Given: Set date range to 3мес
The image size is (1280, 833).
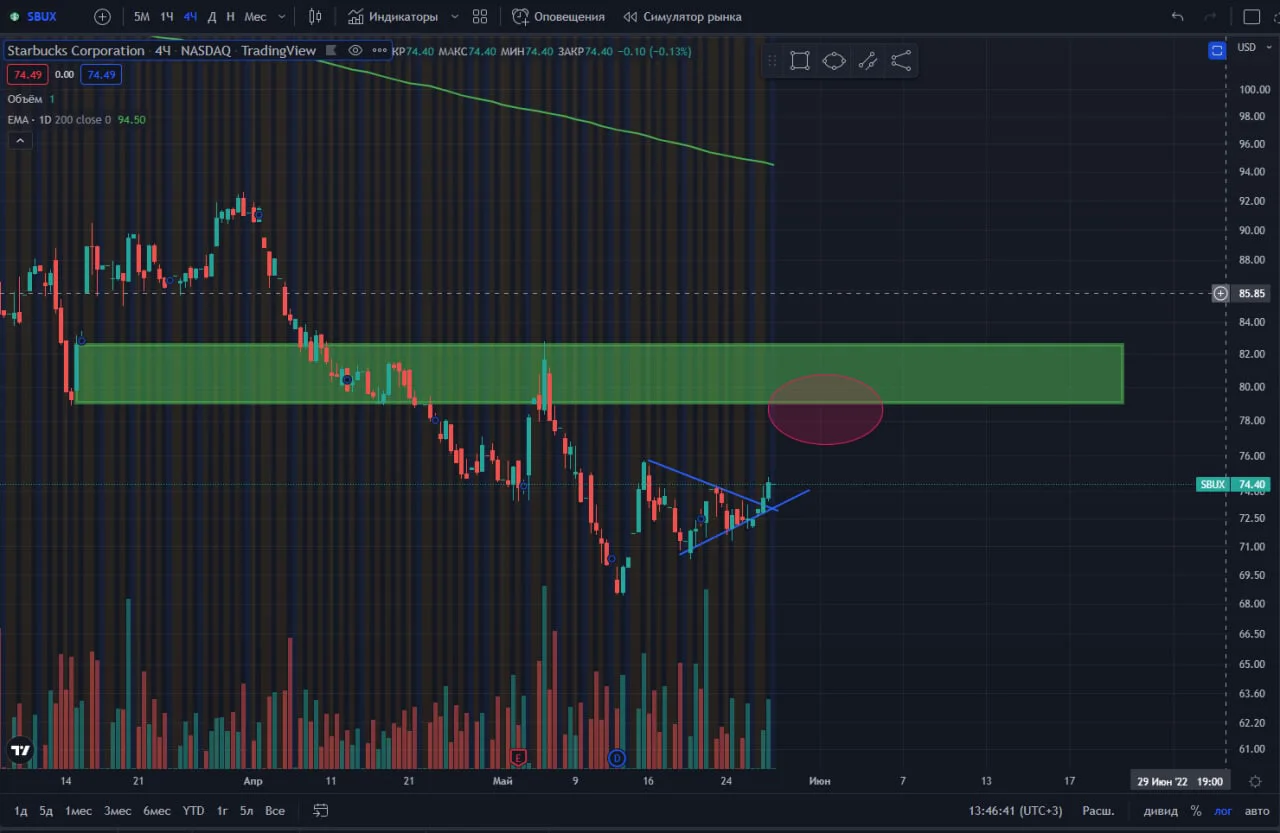Looking at the screenshot, I should pyautogui.click(x=118, y=811).
